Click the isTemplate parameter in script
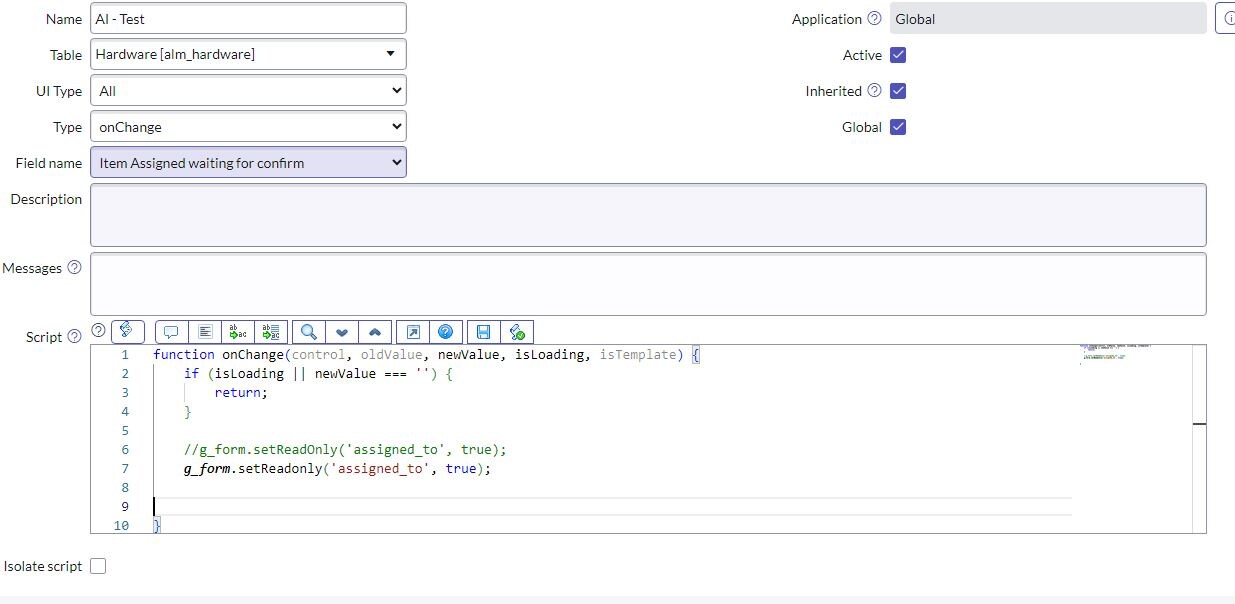1235x604 pixels. tap(638, 355)
